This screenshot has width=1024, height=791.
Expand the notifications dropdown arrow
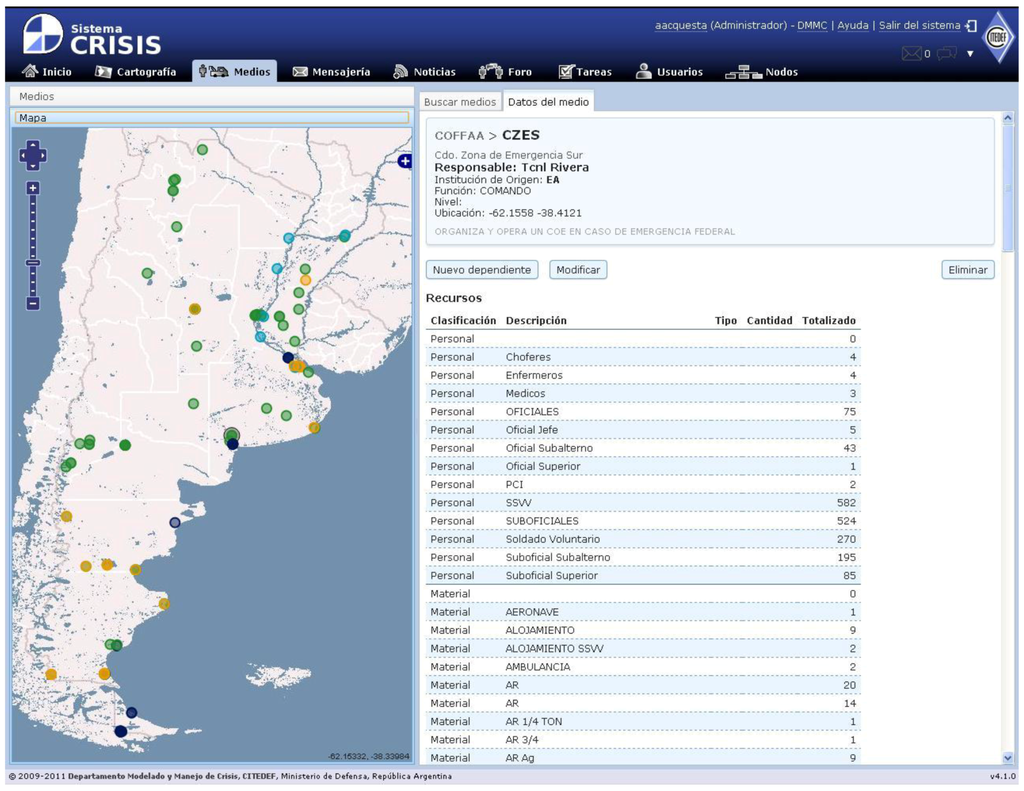click(970, 54)
